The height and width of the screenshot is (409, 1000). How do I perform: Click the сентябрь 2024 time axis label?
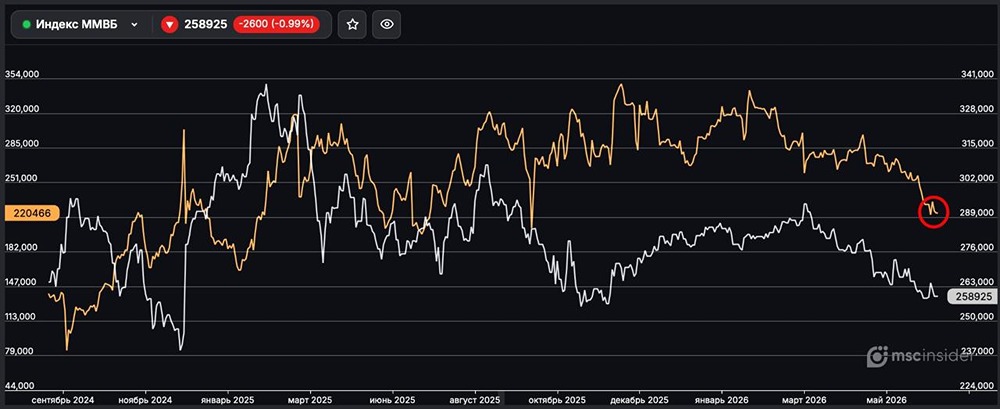(62, 400)
